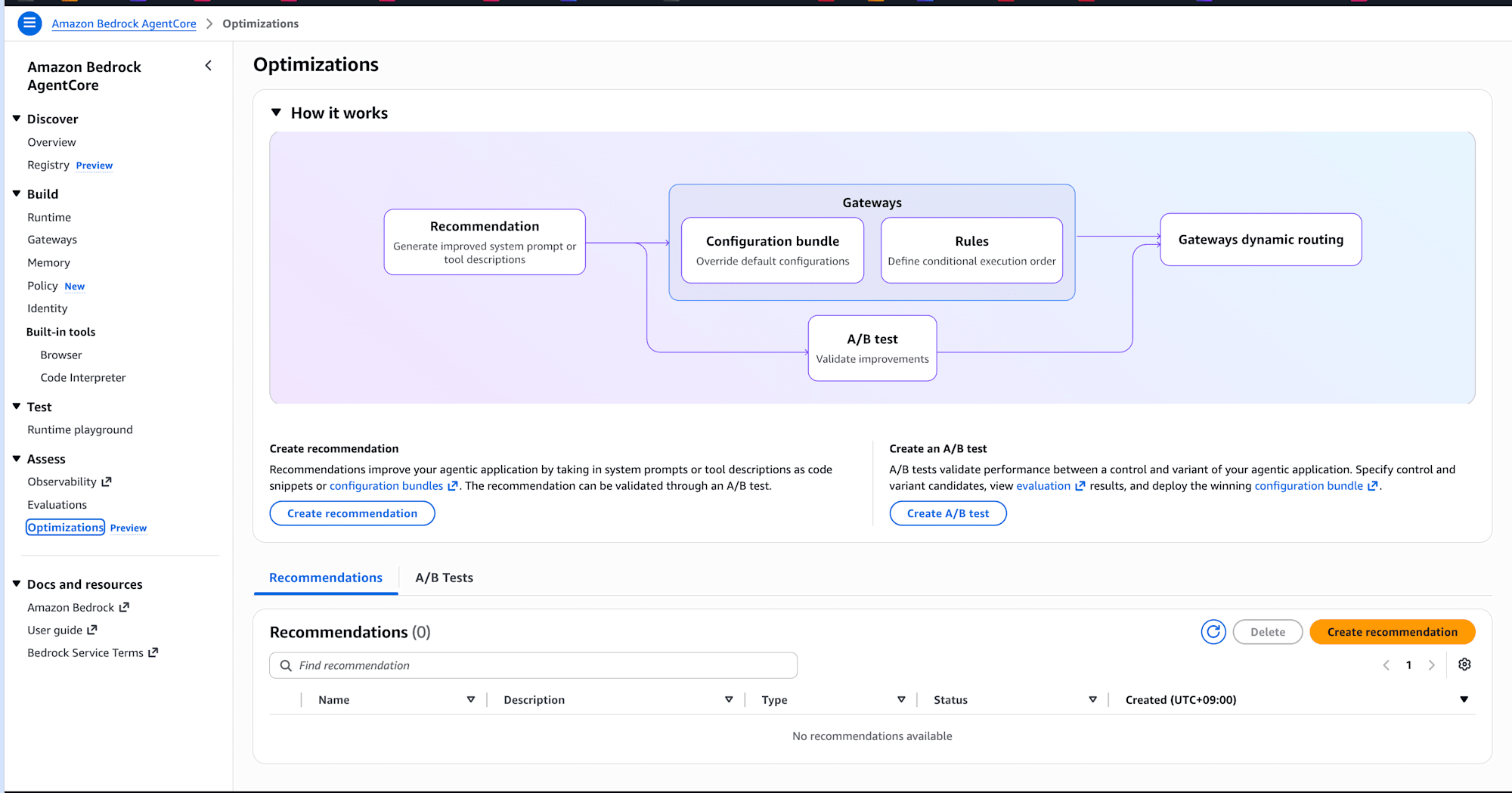Open Registry in the sidebar
Image resolution: width=1512 pixels, height=793 pixels.
click(48, 165)
